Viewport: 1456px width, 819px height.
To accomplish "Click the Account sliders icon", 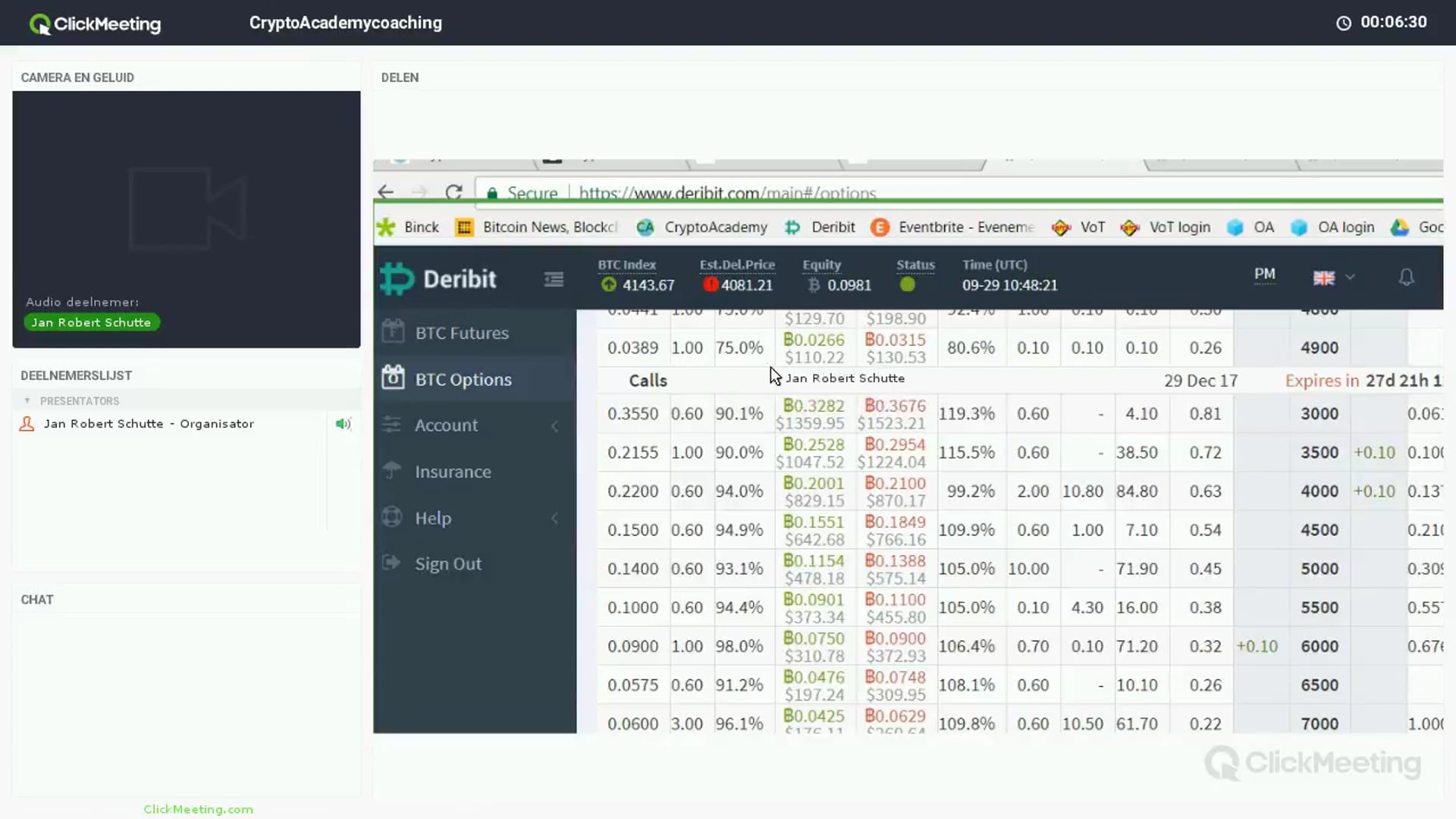I will coord(391,424).
